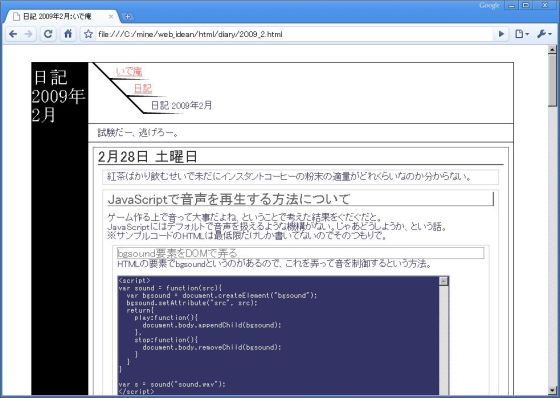Open the page control menu
Image resolution: width=560 pixels, height=398 pixels.
(521, 34)
